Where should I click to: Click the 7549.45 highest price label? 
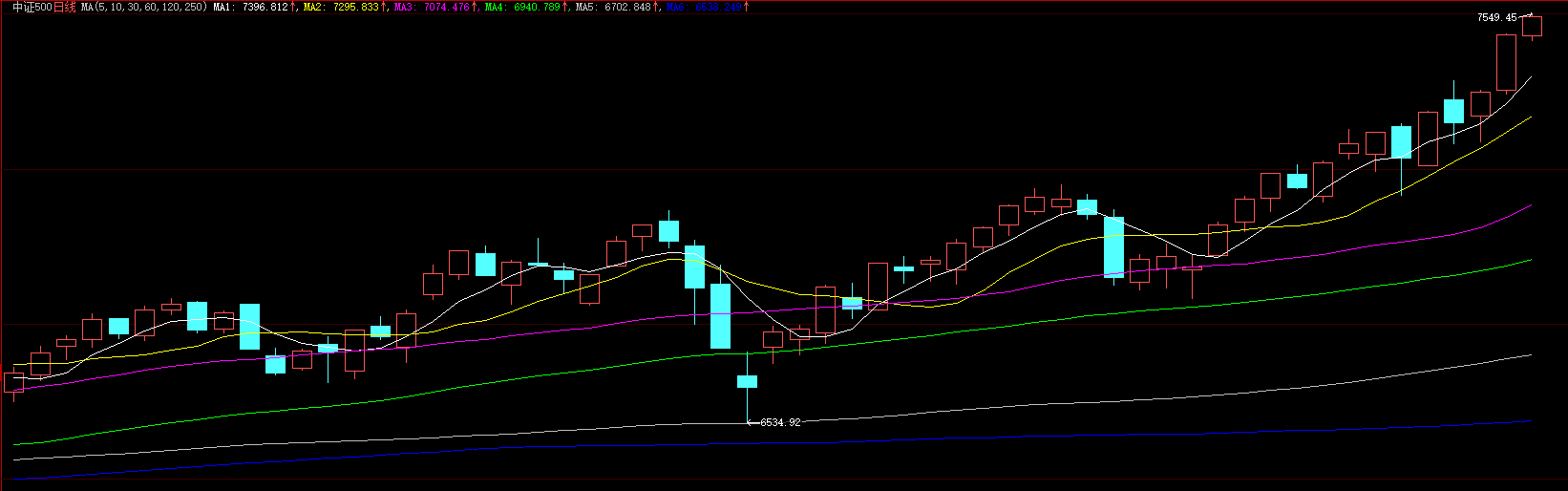tap(1496, 17)
